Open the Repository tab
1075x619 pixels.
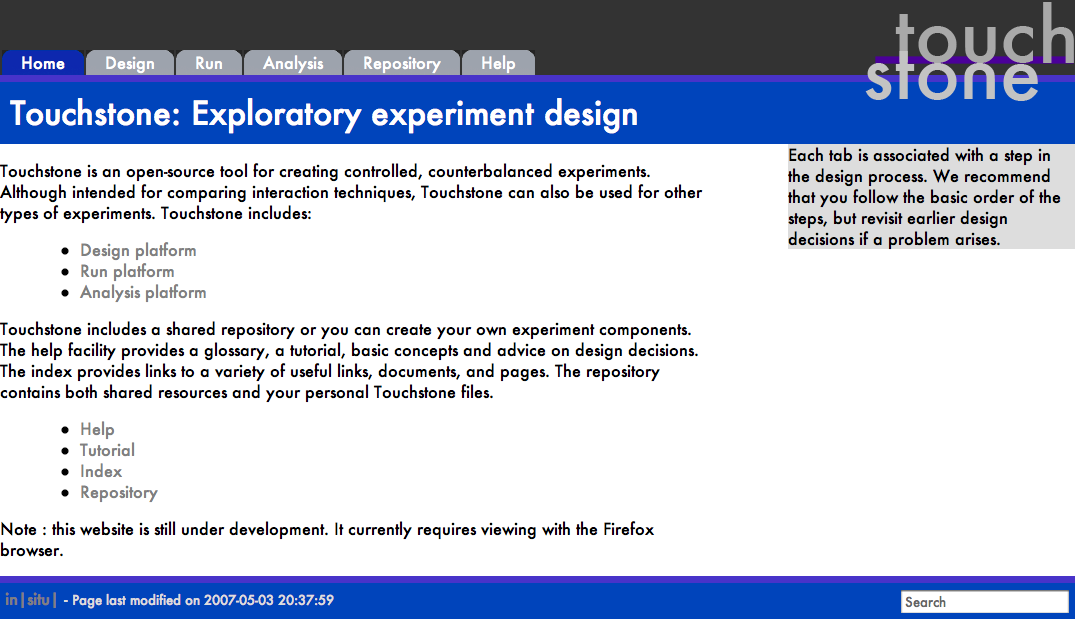(x=401, y=63)
